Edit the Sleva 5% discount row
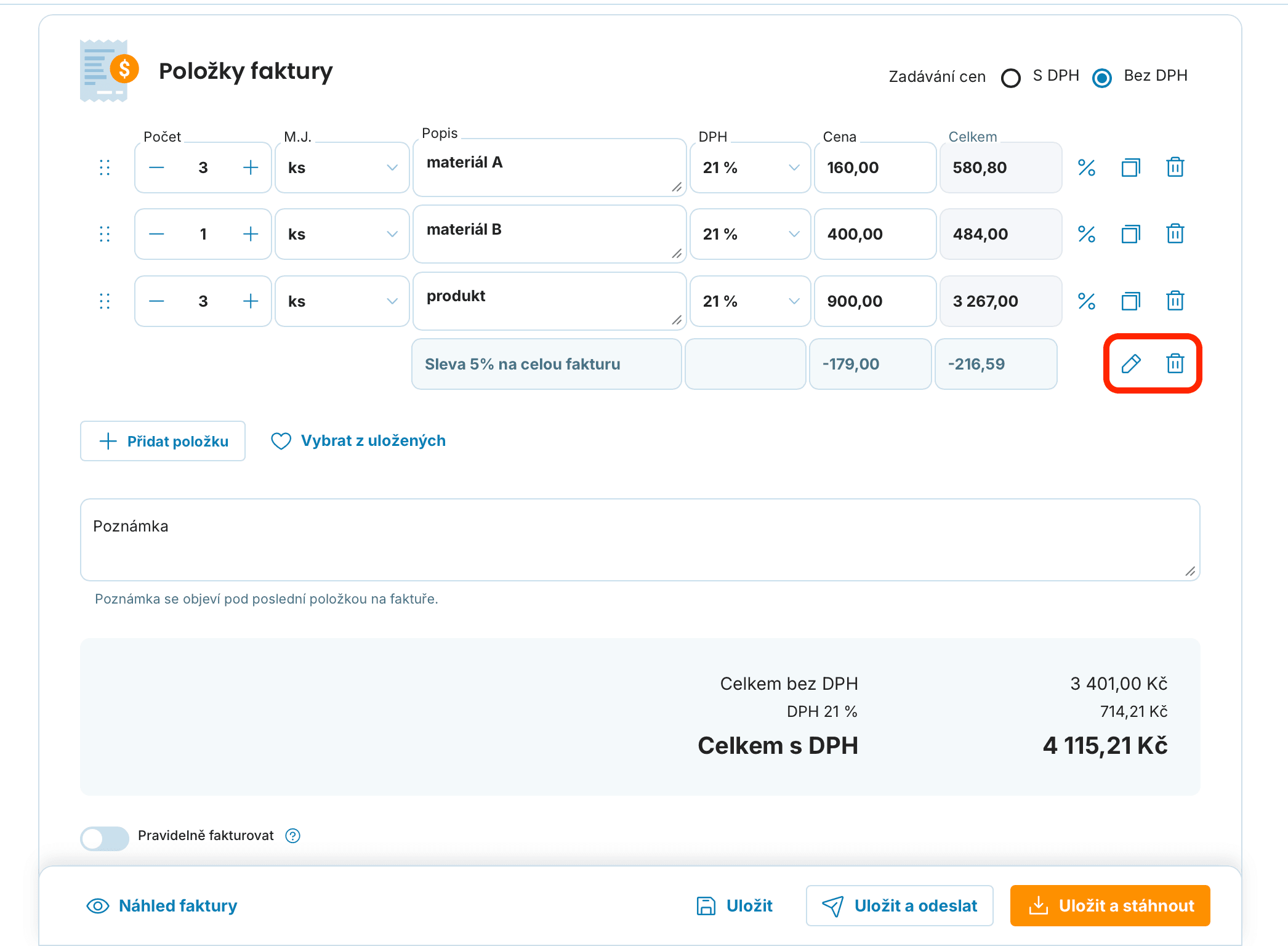This screenshot has height=946, width=1288. point(1131,364)
